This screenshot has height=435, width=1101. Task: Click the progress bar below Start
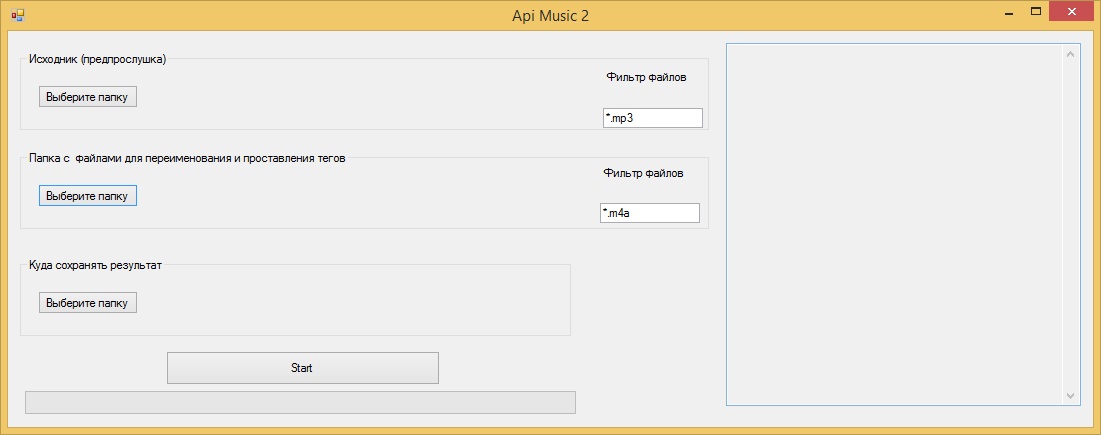[x=300, y=402]
